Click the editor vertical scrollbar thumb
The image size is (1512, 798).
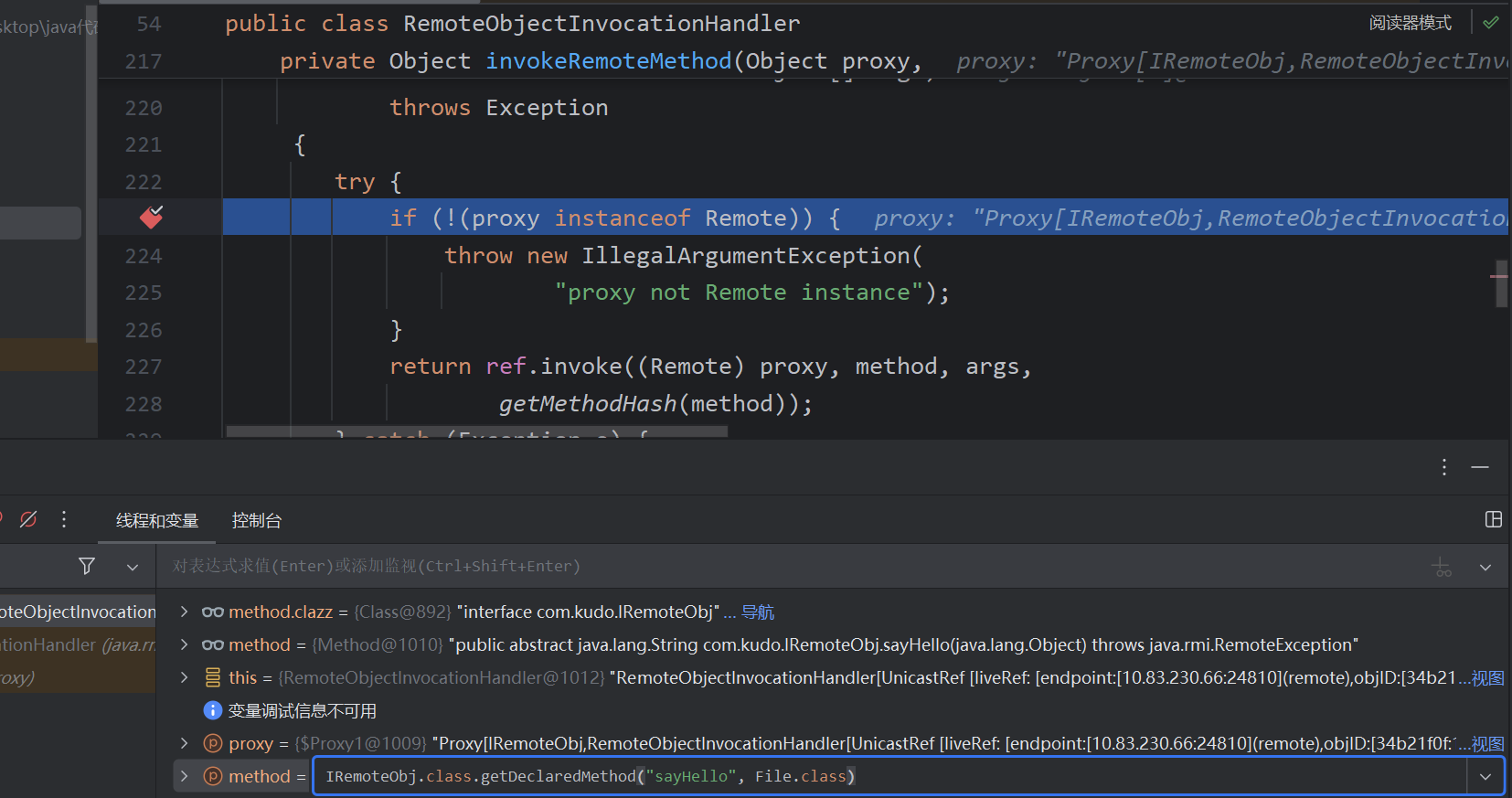coord(1501,283)
